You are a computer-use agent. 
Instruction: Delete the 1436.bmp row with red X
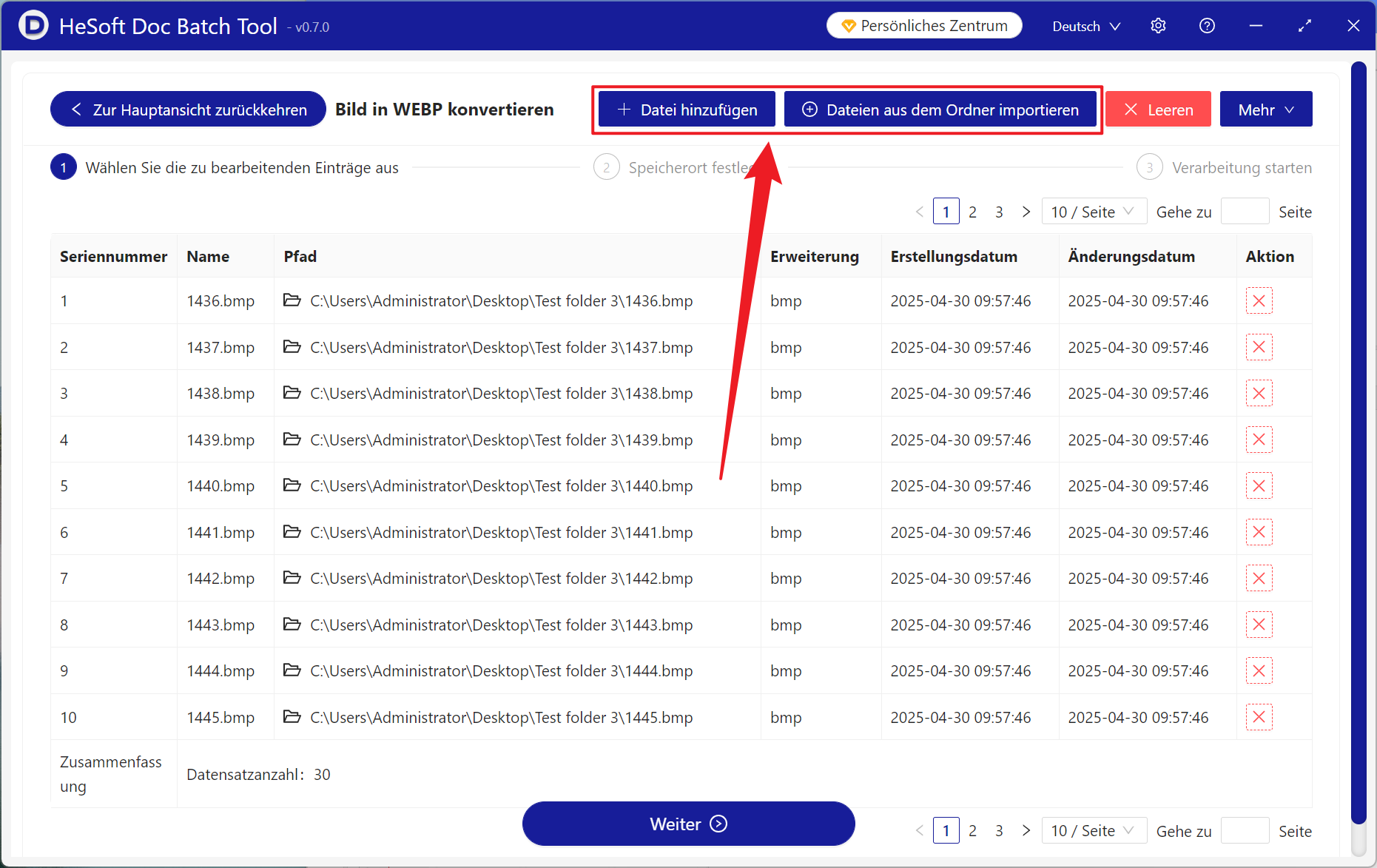(1259, 301)
